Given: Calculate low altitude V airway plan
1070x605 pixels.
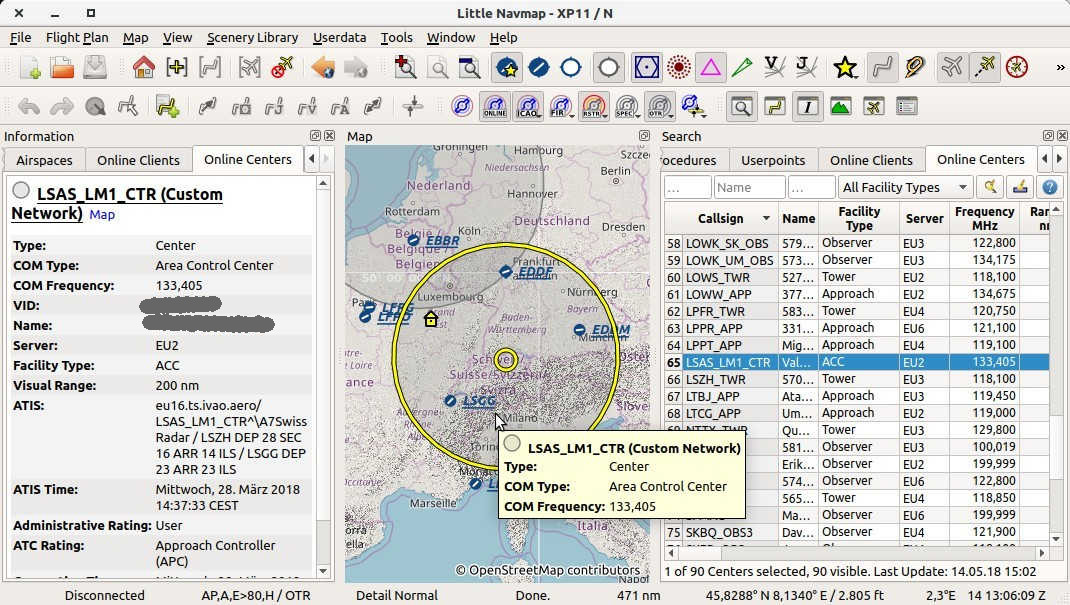Looking at the screenshot, I should (x=307, y=106).
